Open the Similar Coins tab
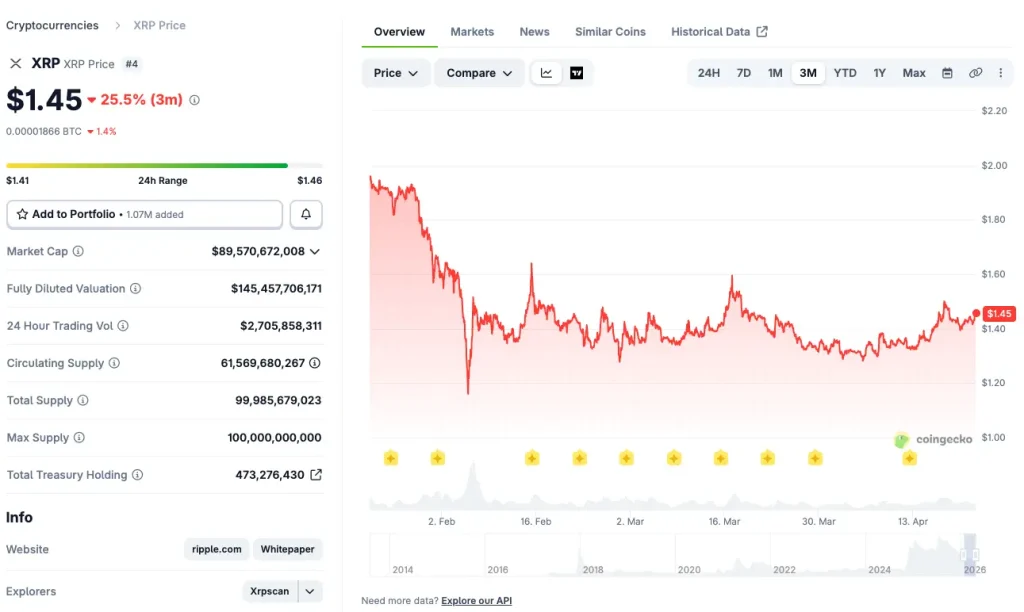The width and height of the screenshot is (1024, 612). pos(610,31)
